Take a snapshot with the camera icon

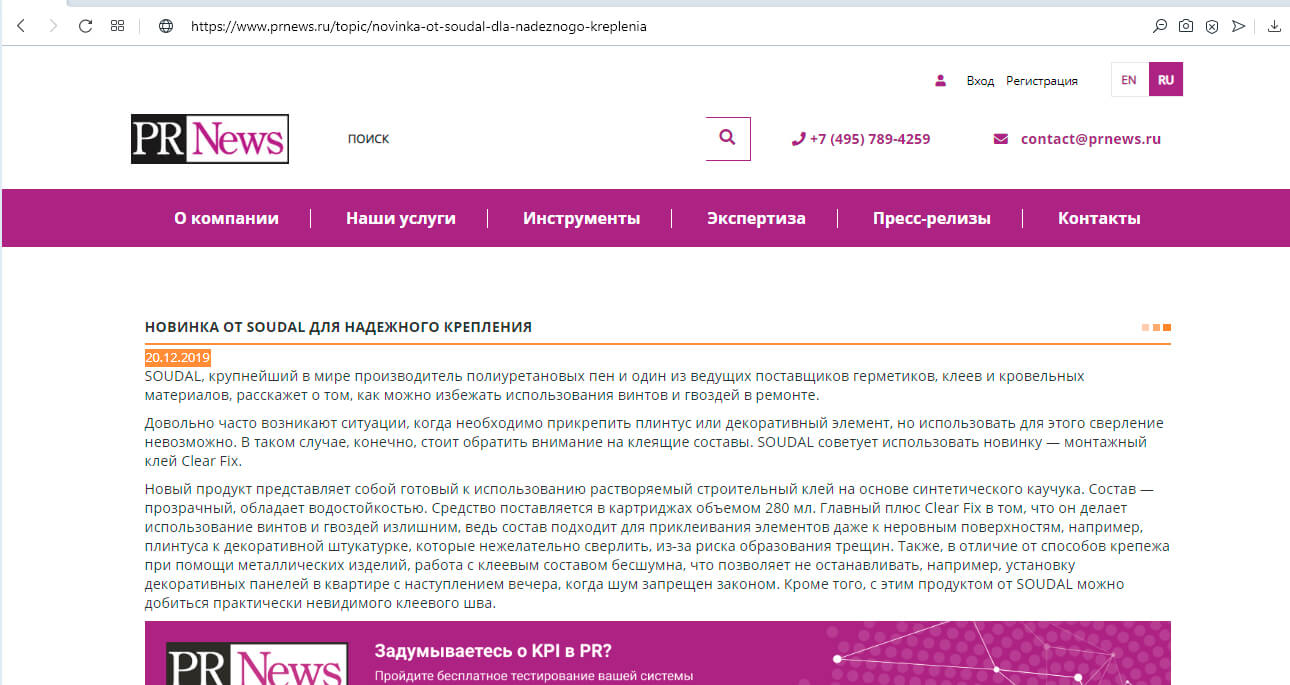coord(1186,26)
